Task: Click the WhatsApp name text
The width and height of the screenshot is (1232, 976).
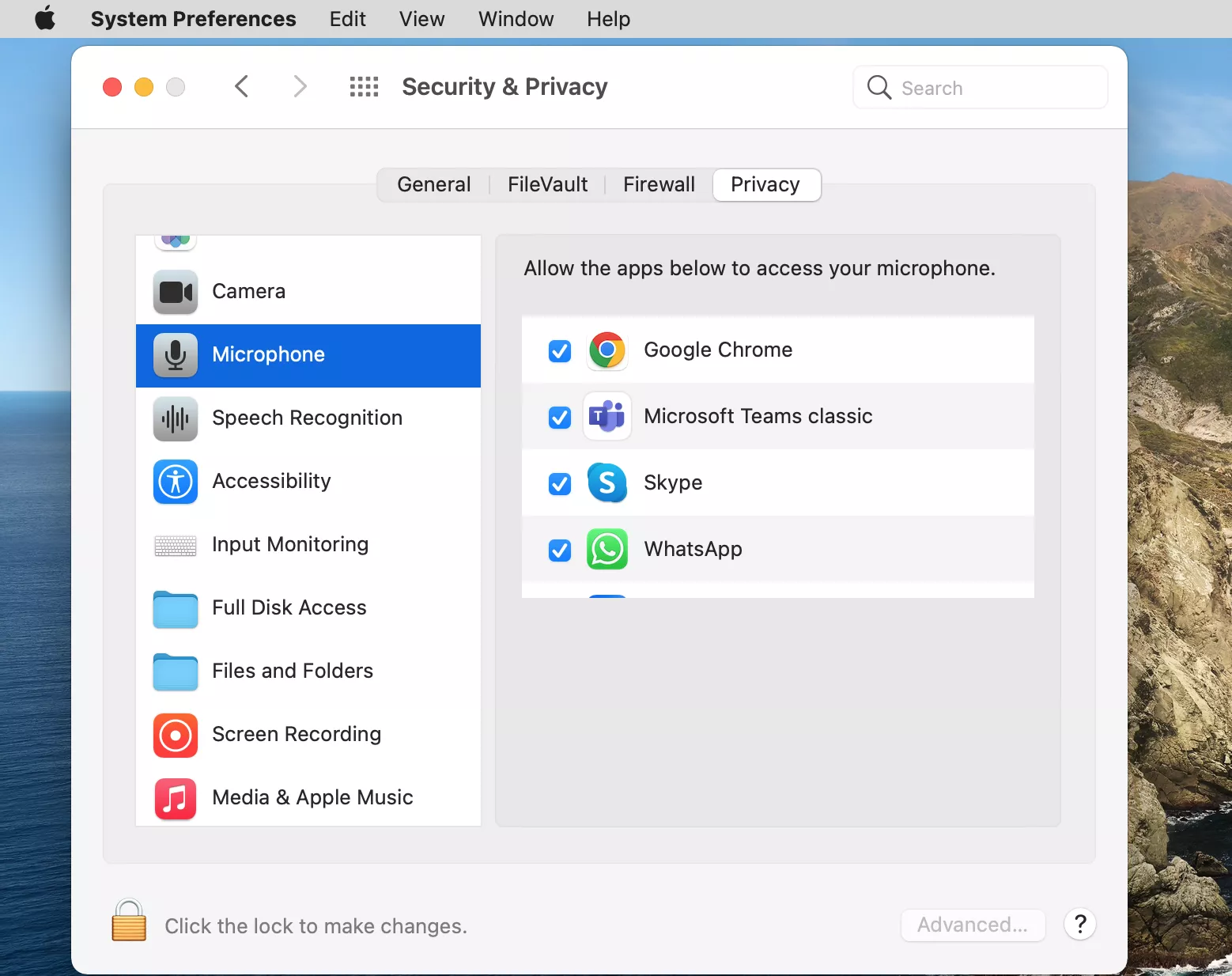Action: 693,549
